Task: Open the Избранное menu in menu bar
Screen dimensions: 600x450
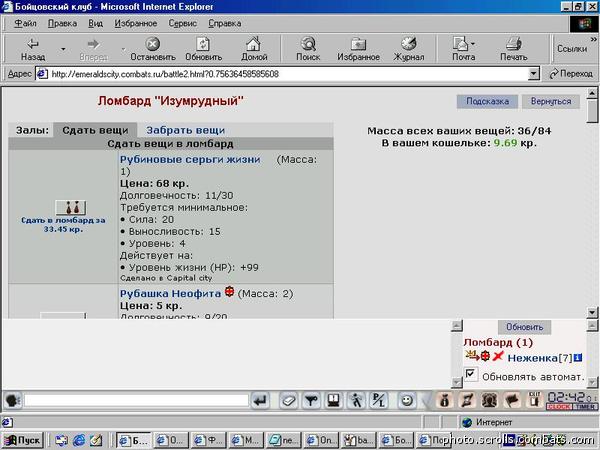Action: 135,23
